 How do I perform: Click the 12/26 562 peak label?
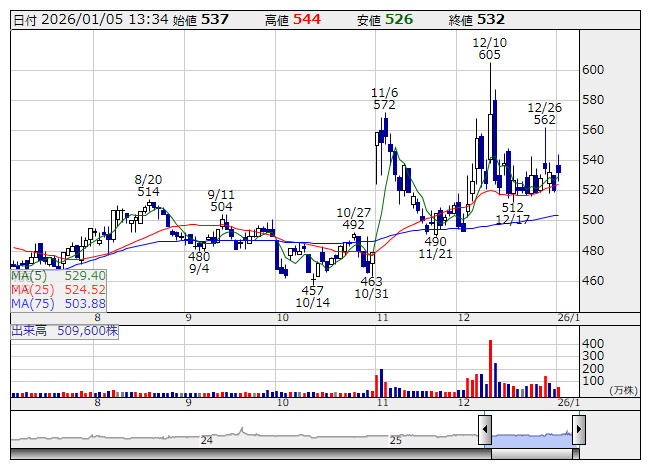click(x=545, y=114)
